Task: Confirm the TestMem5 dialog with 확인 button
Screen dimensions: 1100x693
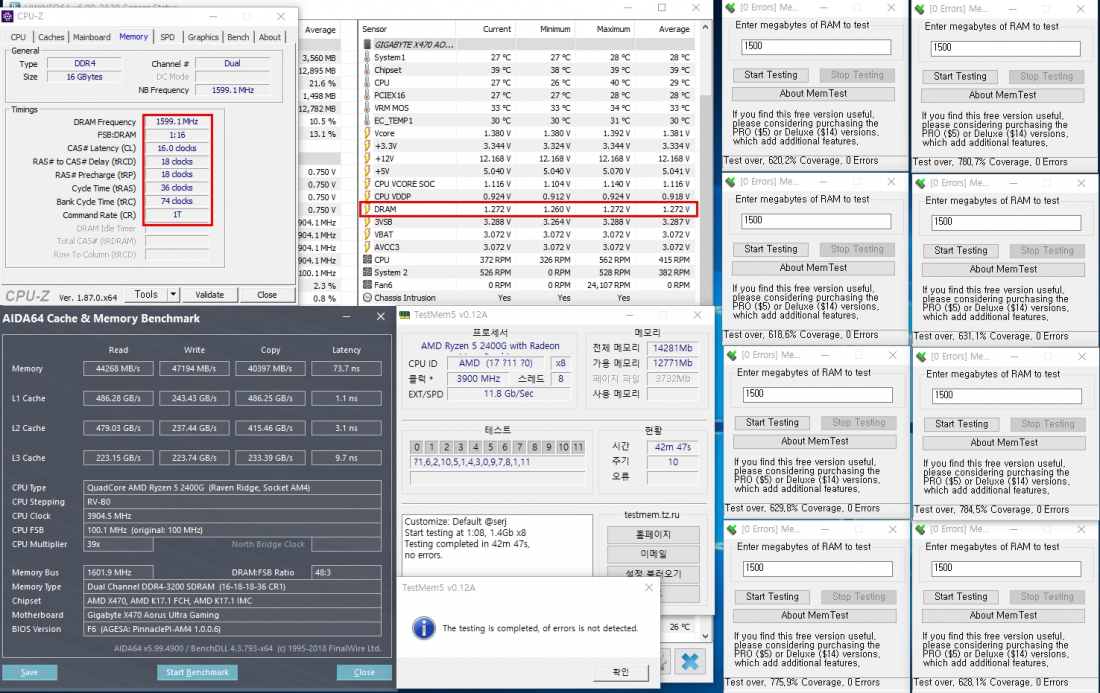Action: 621,672
